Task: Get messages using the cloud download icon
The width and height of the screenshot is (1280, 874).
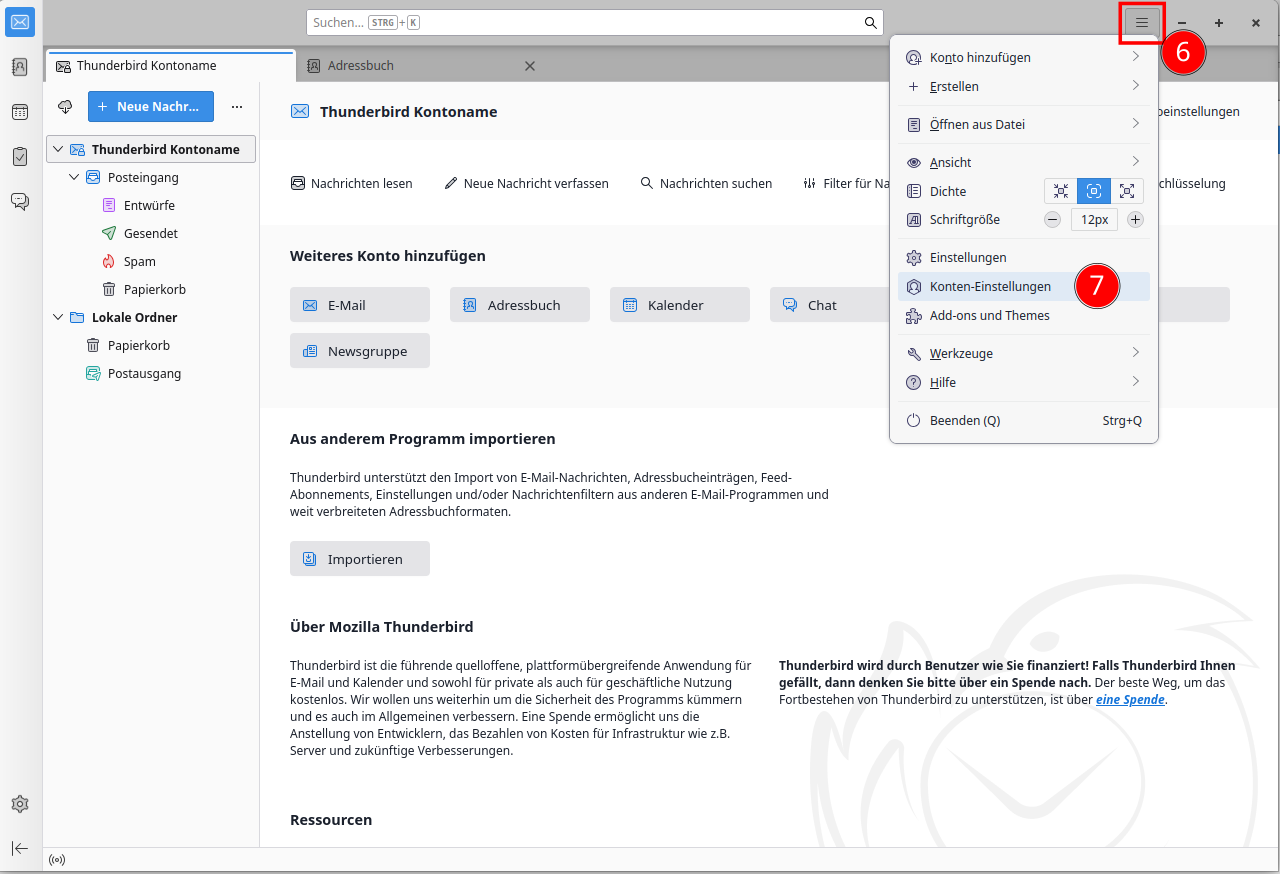Action: [65, 106]
